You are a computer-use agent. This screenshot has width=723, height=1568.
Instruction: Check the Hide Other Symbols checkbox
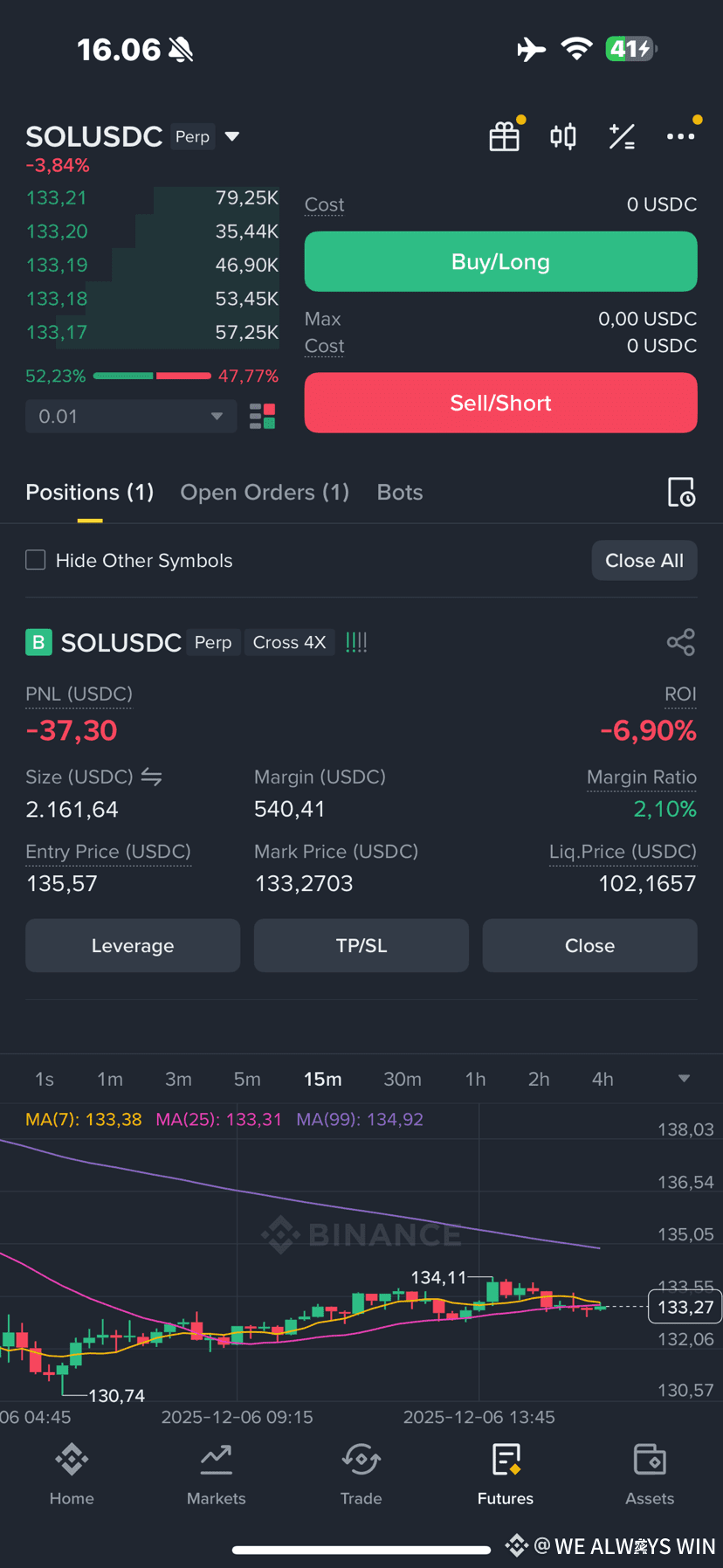(x=36, y=560)
